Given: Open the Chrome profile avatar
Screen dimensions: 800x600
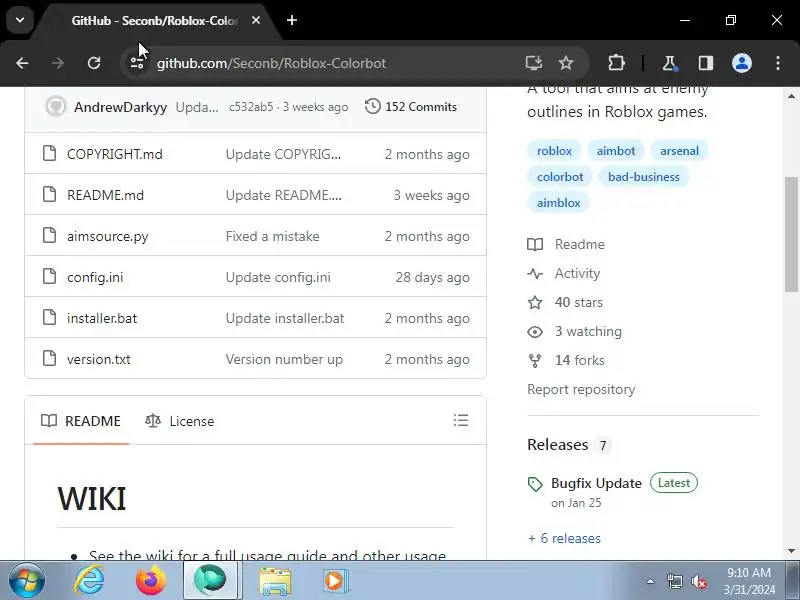Looking at the screenshot, I should pos(742,63).
